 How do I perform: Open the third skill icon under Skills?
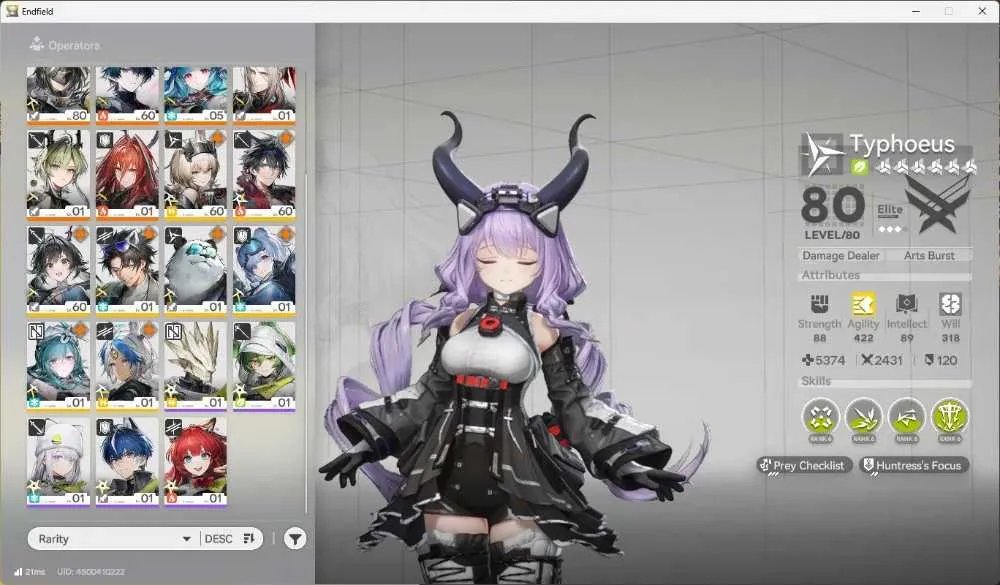click(x=907, y=417)
